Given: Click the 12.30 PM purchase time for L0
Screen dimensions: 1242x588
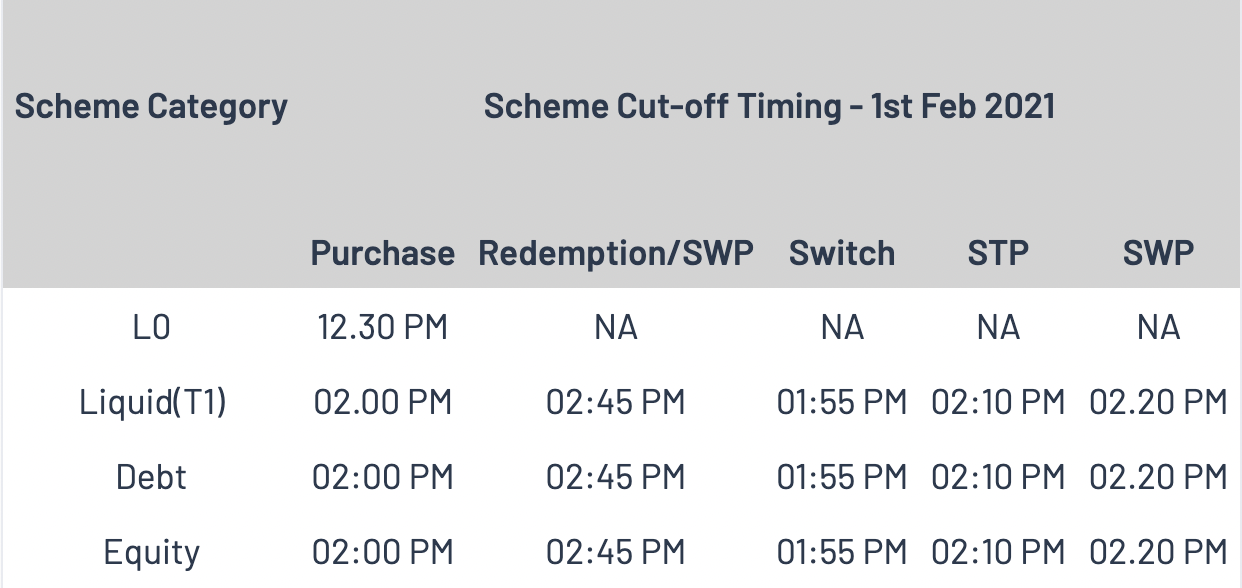Looking at the screenshot, I should point(383,328).
